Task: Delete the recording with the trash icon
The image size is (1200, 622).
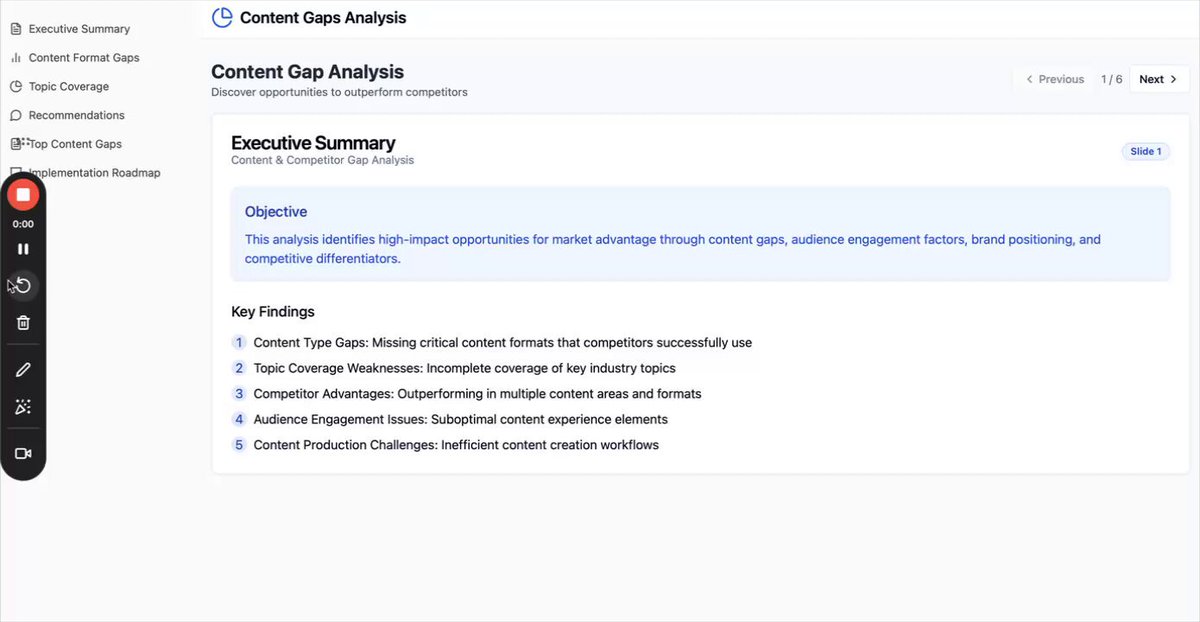Action: click(23, 322)
